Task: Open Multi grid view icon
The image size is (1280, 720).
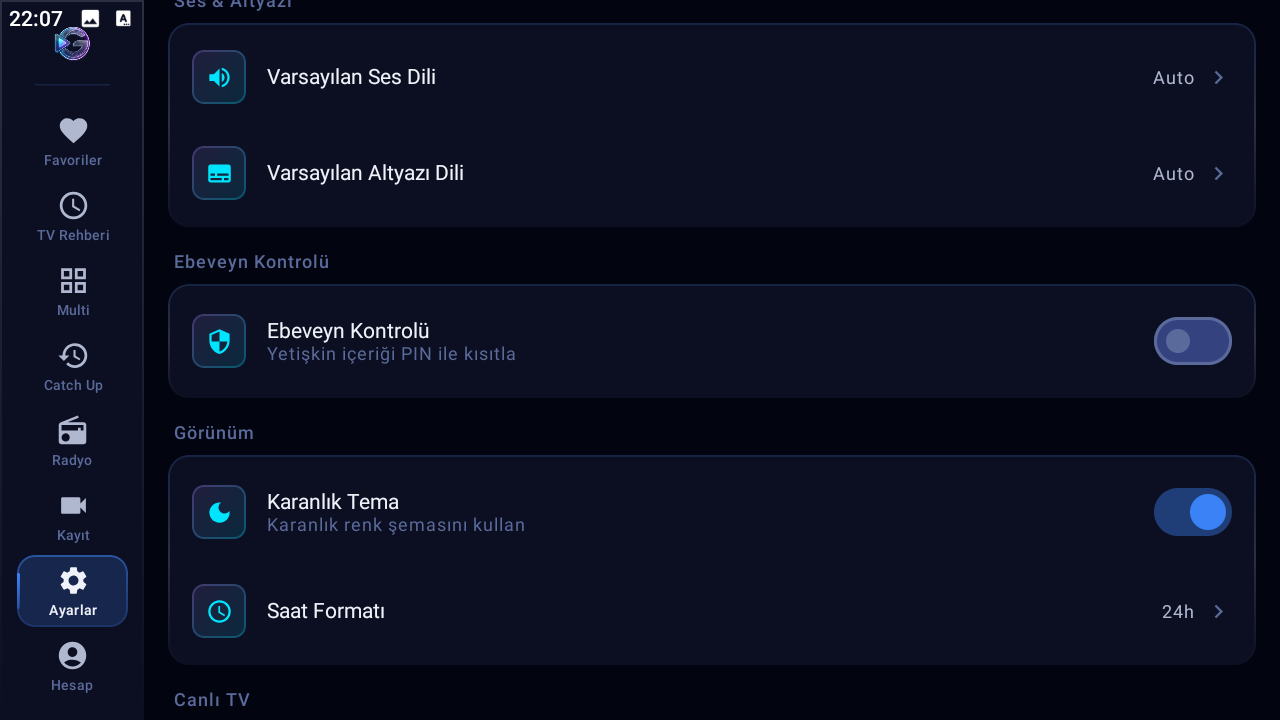Action: pos(73,281)
